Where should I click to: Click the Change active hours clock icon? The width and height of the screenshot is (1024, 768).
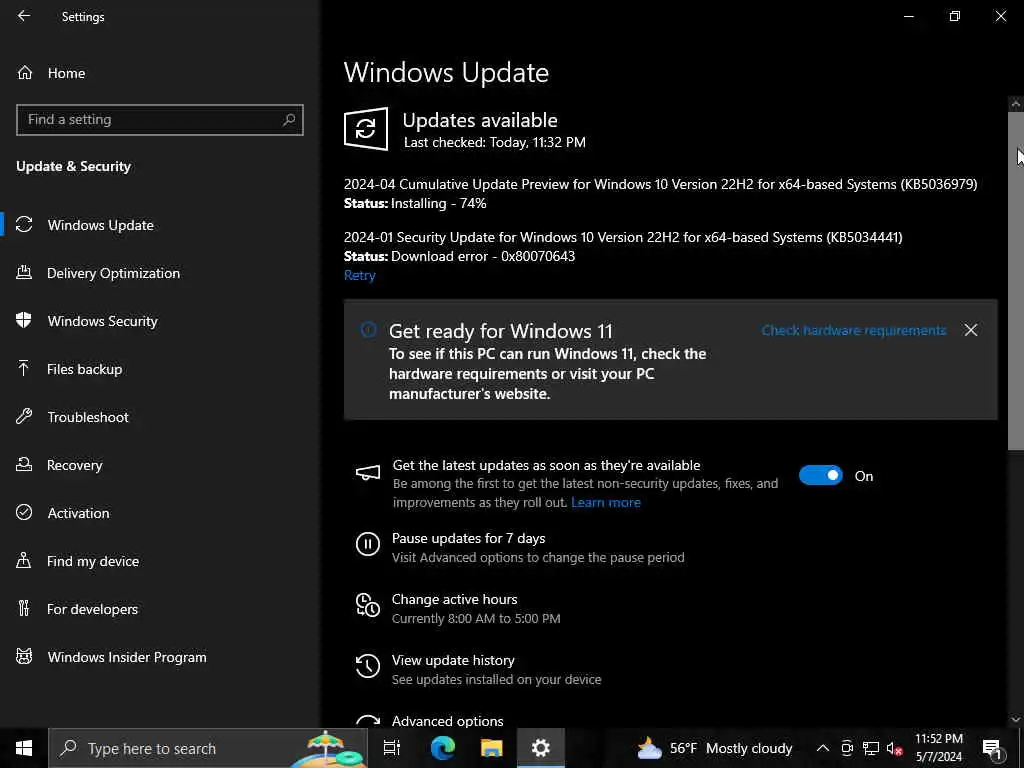tap(368, 605)
